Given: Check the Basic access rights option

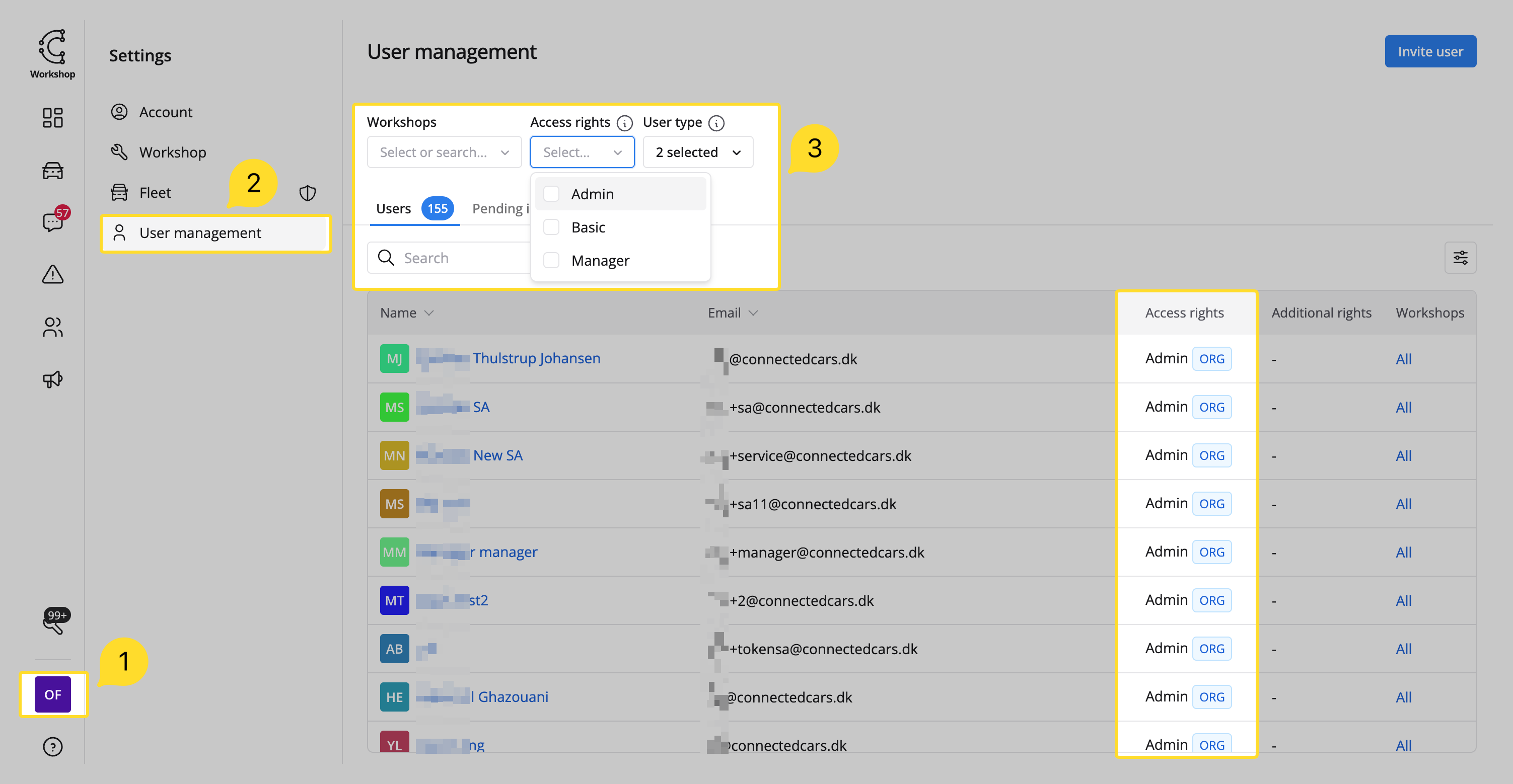Looking at the screenshot, I should pos(551,227).
